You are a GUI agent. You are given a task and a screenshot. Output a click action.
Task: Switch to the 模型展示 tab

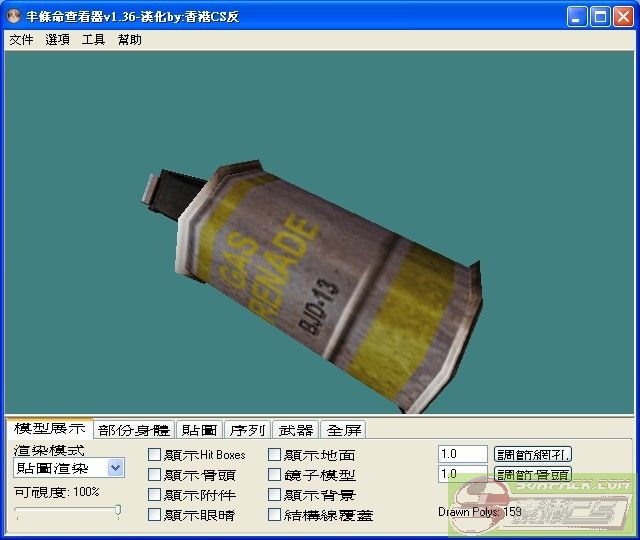pos(49,429)
